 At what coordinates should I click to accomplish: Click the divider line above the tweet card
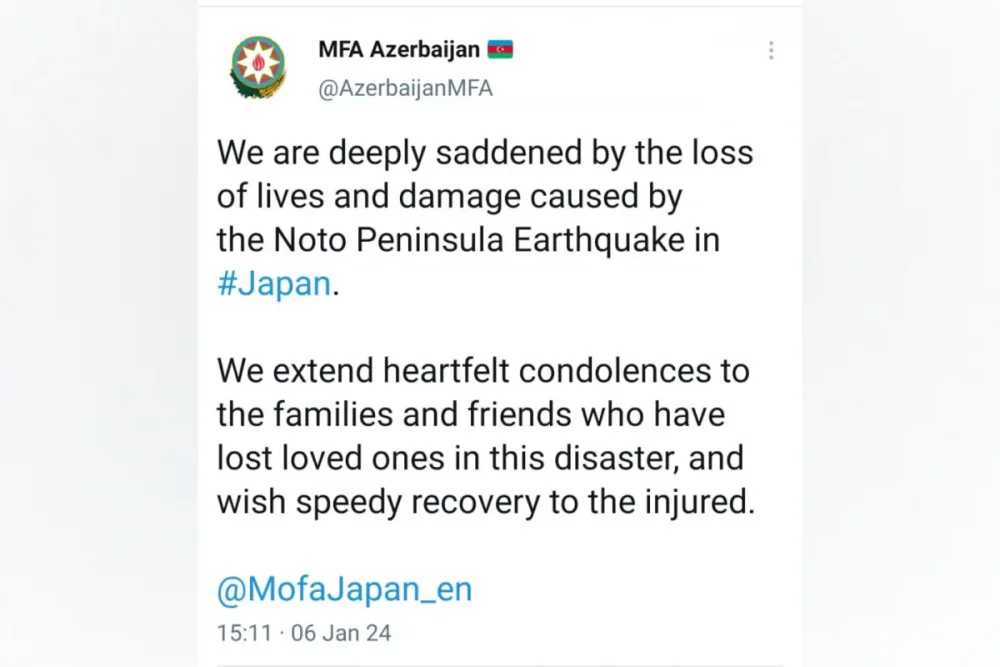[500, 6]
